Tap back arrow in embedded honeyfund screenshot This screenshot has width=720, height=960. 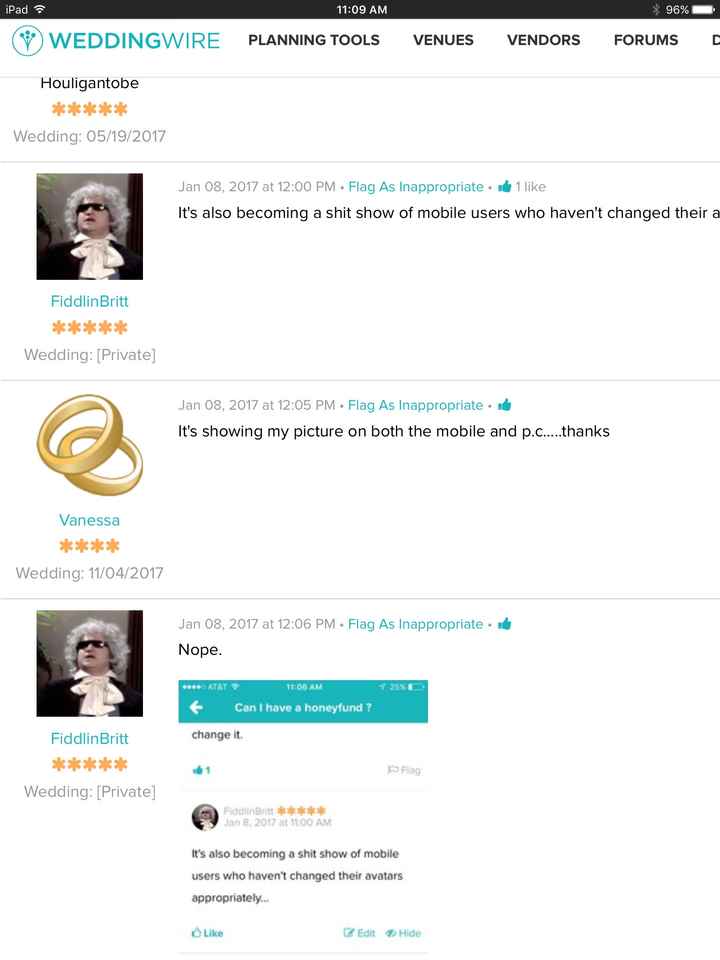pyautogui.click(x=196, y=708)
